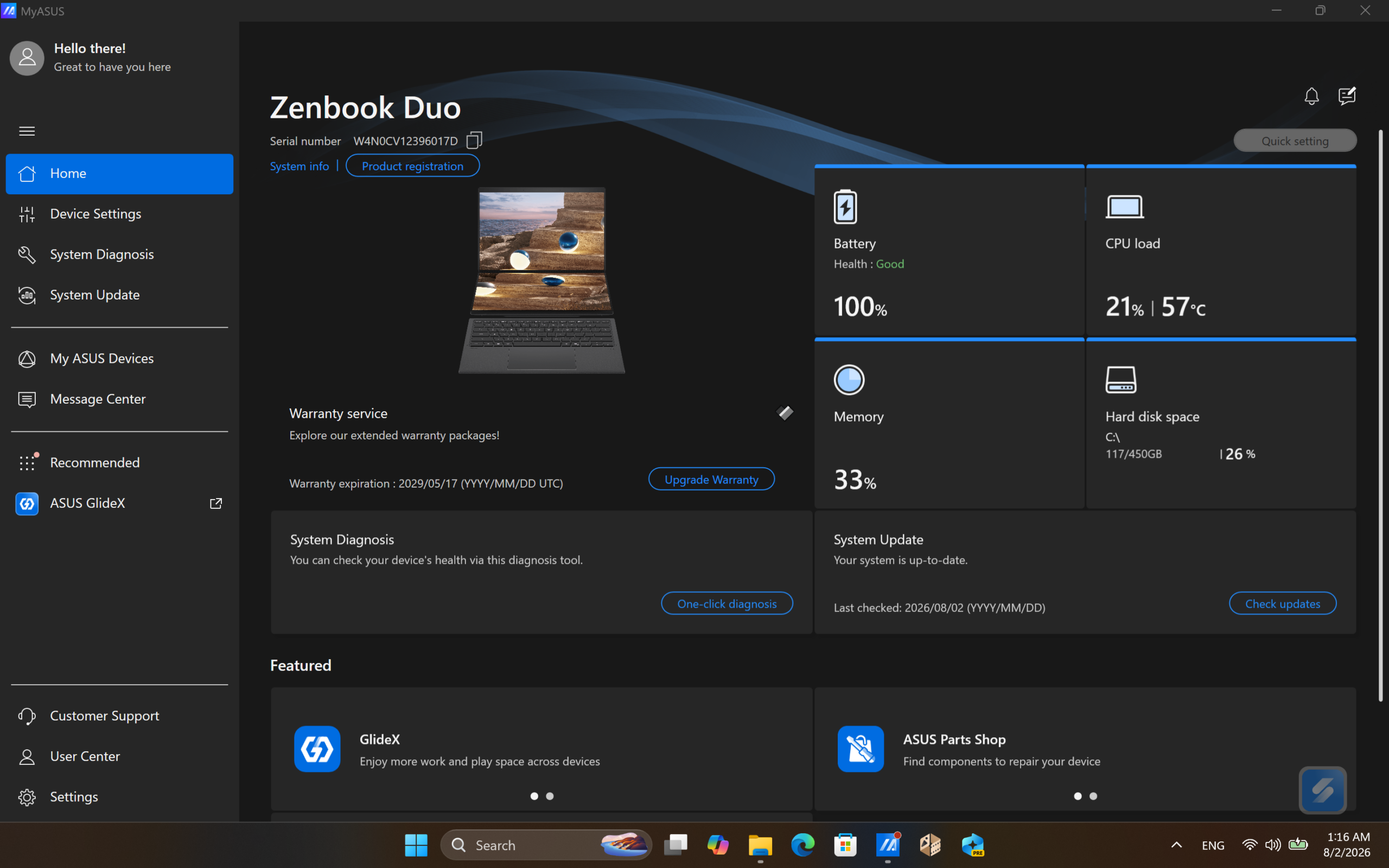The image size is (1389, 868).
Task: Select the second GlideX carousel dot
Action: click(x=550, y=796)
